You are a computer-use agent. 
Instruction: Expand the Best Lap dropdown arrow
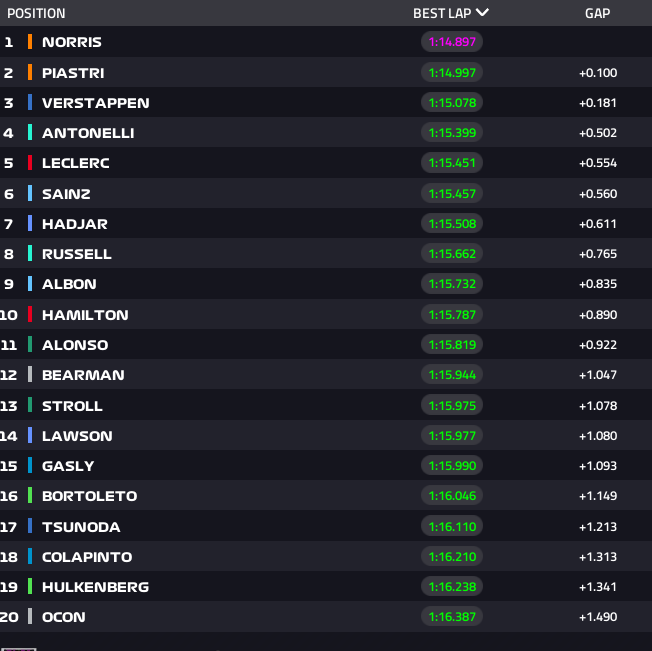coord(482,13)
